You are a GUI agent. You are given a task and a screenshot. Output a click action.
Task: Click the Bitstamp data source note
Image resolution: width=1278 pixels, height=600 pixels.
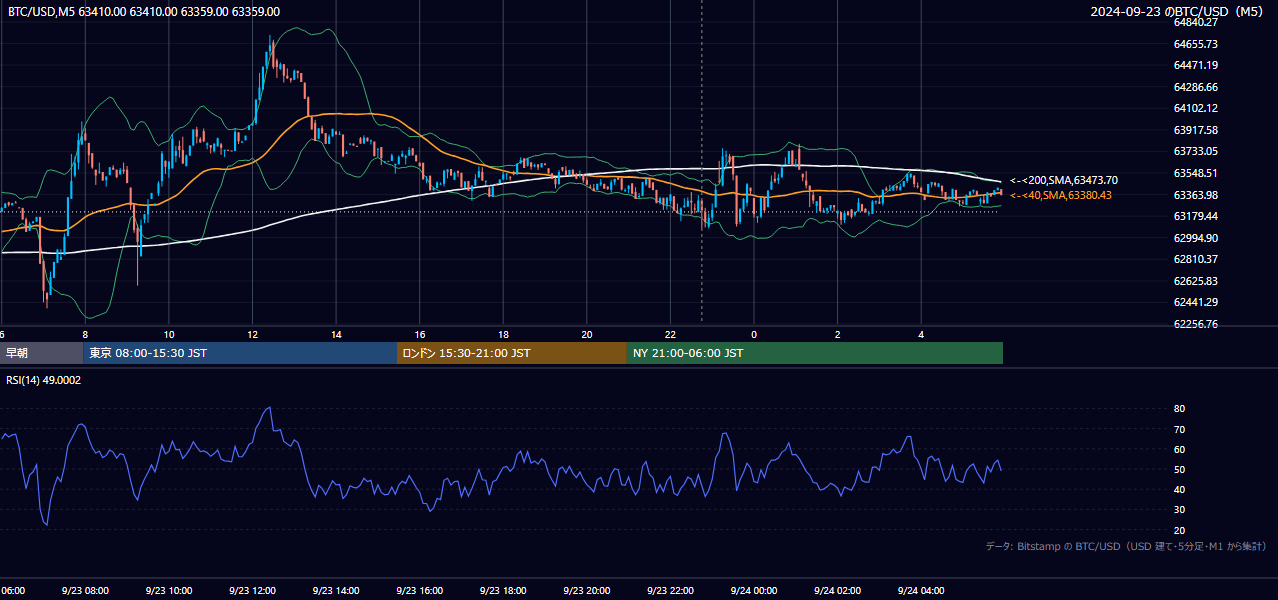point(1126,546)
